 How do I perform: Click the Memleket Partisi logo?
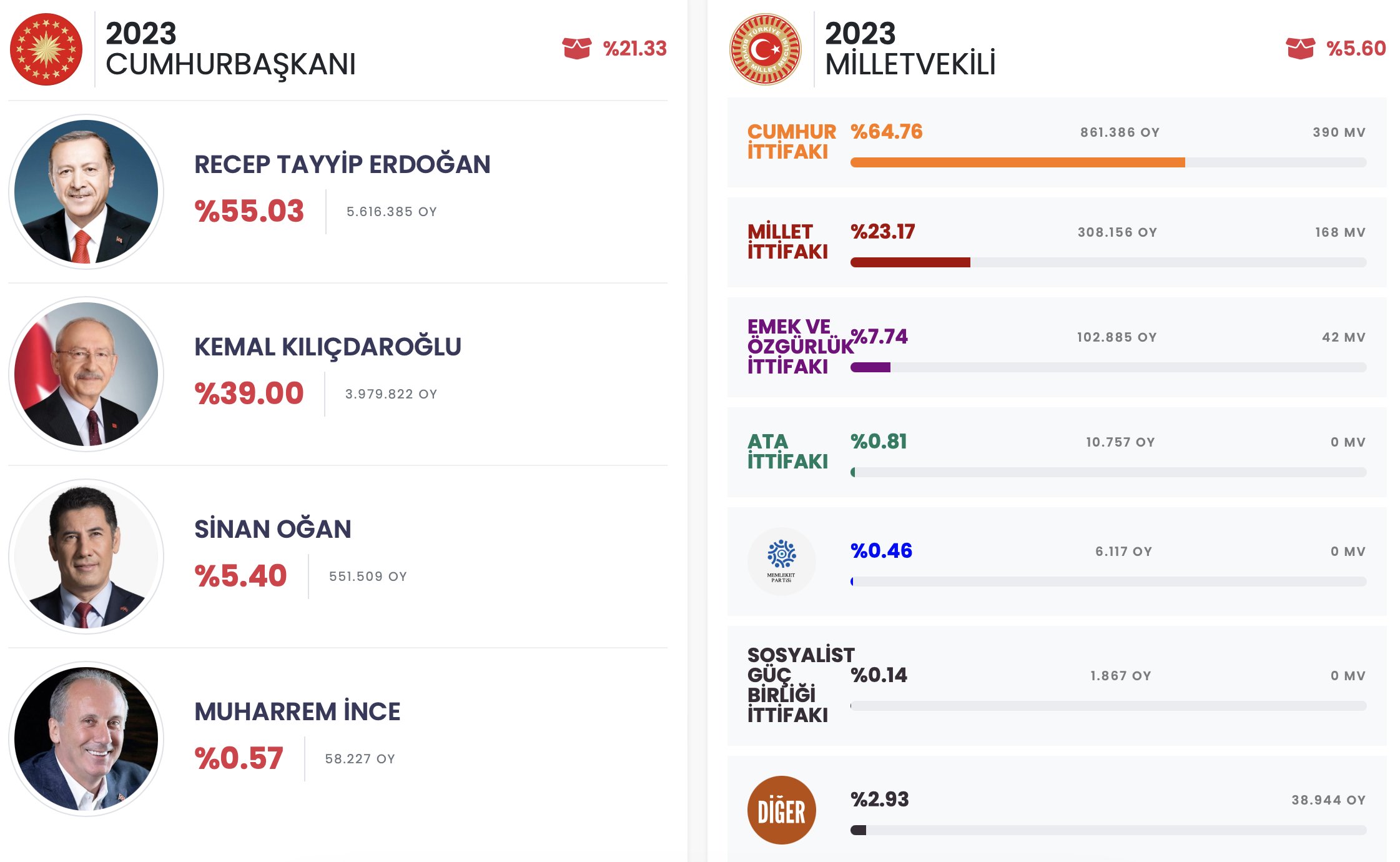[781, 561]
